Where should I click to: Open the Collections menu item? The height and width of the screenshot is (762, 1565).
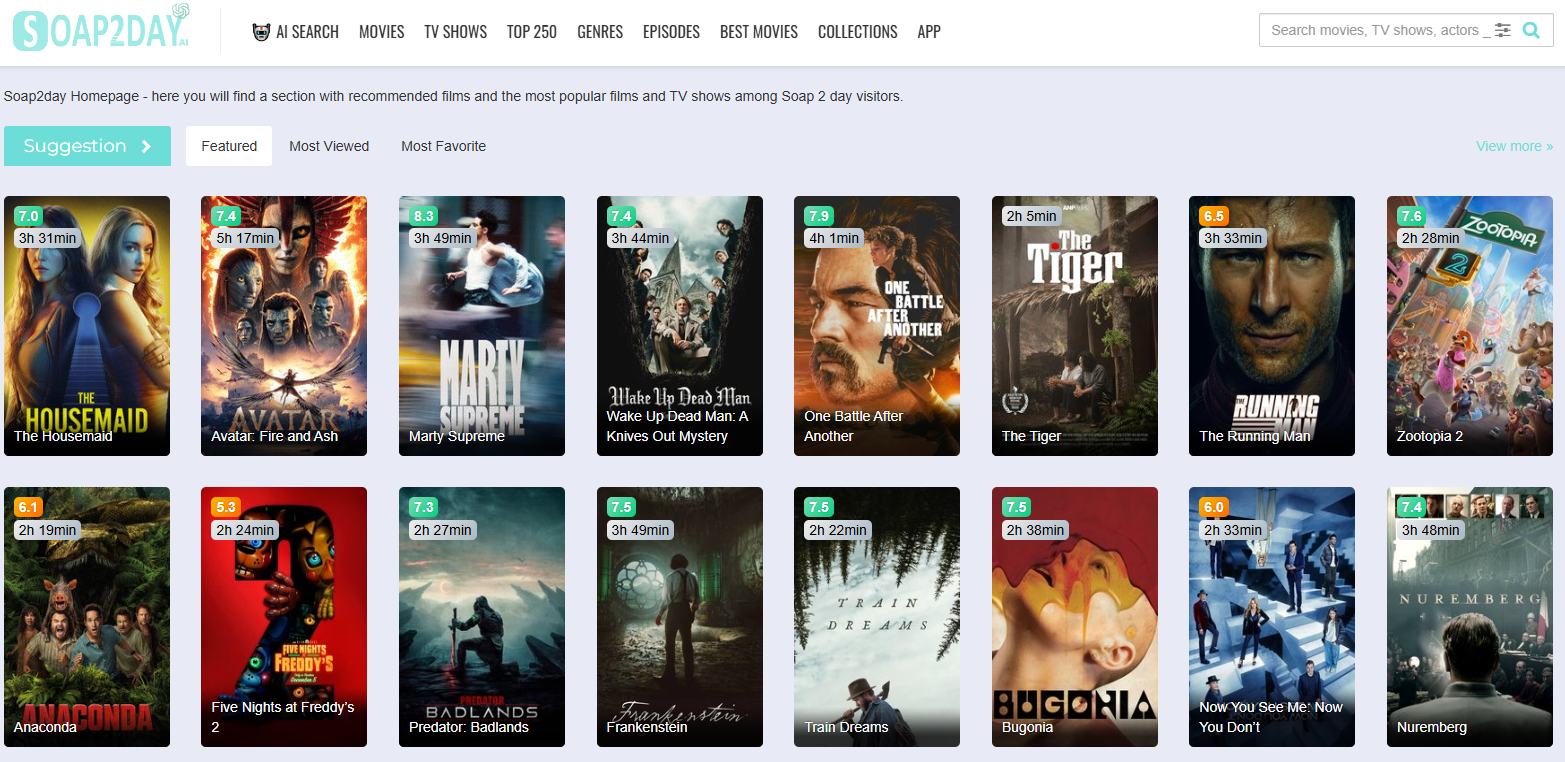click(857, 32)
